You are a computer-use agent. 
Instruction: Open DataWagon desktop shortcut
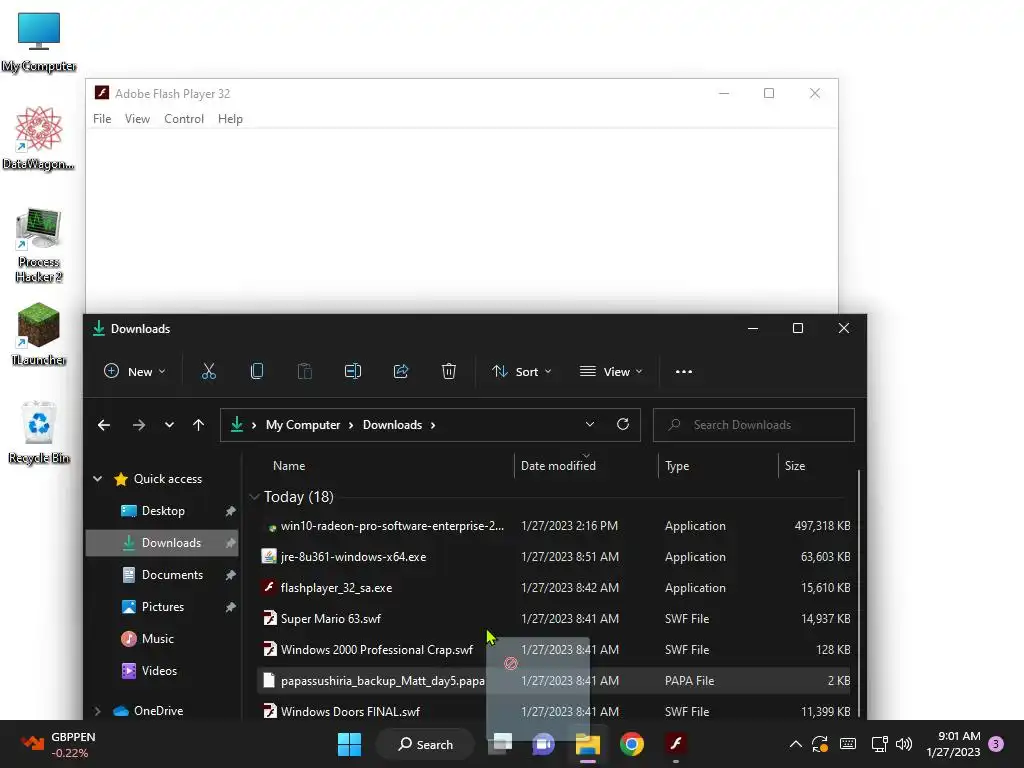(x=39, y=138)
